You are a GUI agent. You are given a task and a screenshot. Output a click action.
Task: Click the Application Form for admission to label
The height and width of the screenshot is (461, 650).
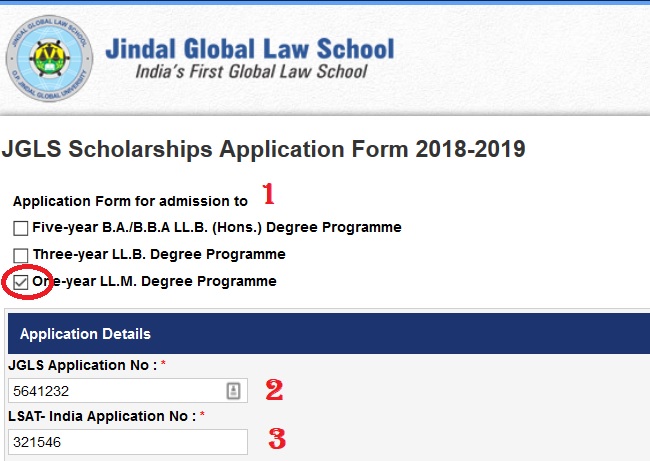click(x=130, y=200)
